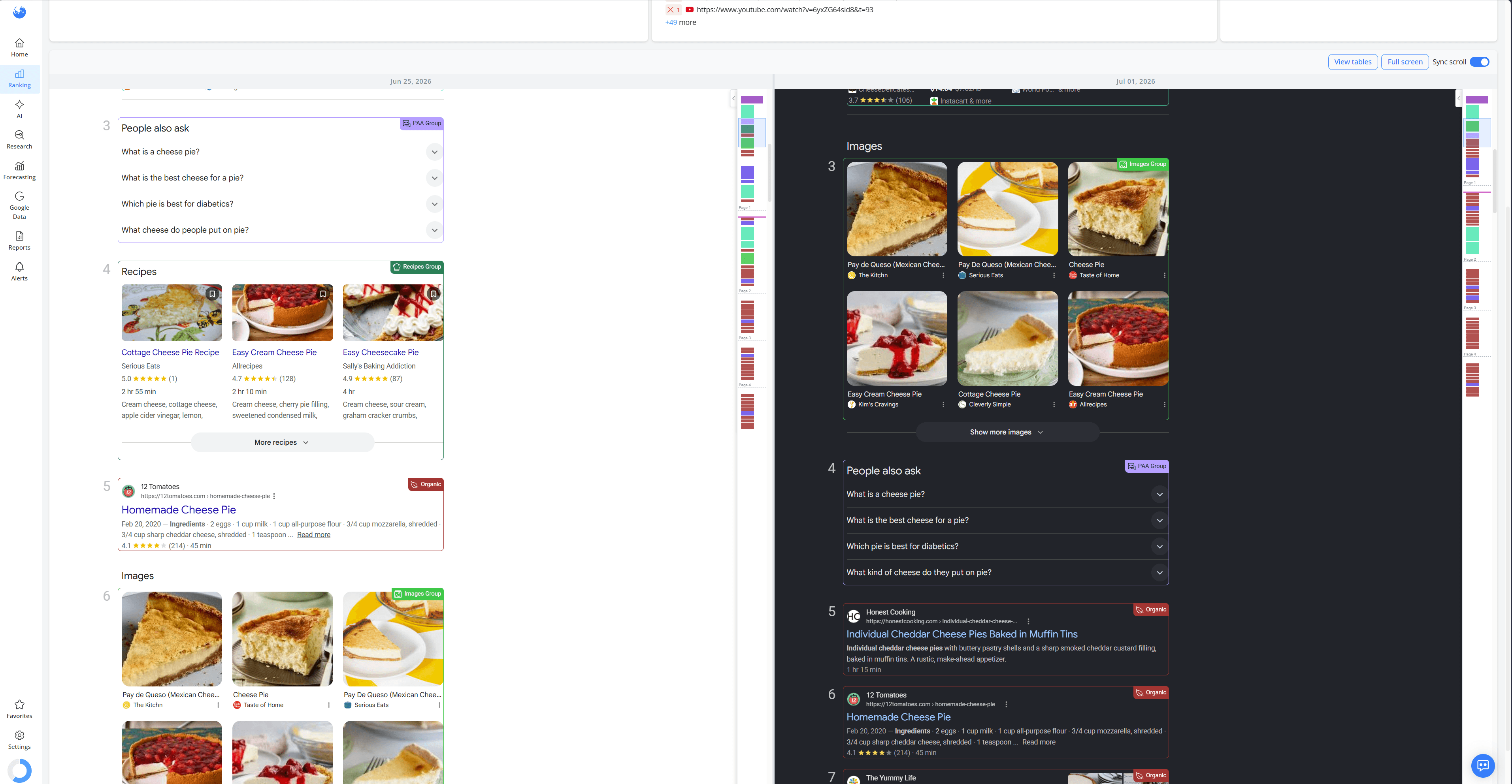This screenshot has height=784, width=1512.
Task: Click the Jul 01, 2026 date header
Action: tap(1135, 82)
